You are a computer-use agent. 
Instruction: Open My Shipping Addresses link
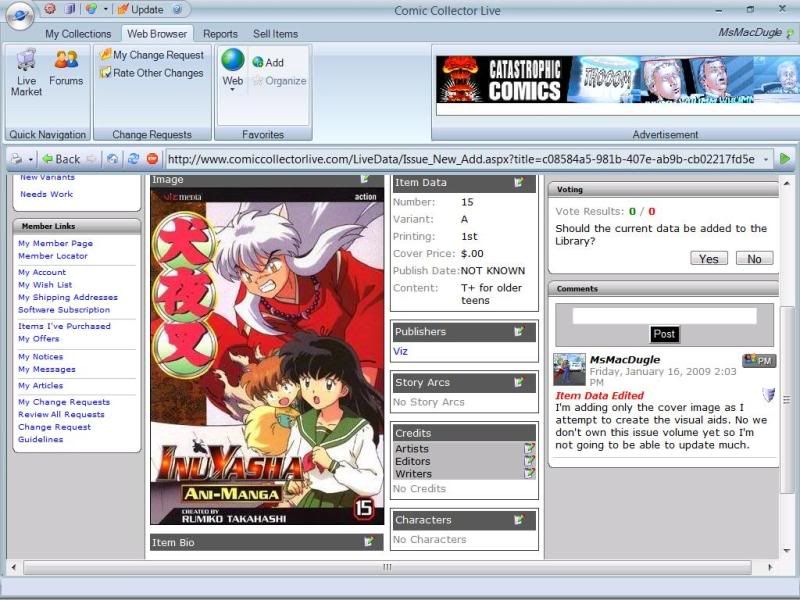68,297
